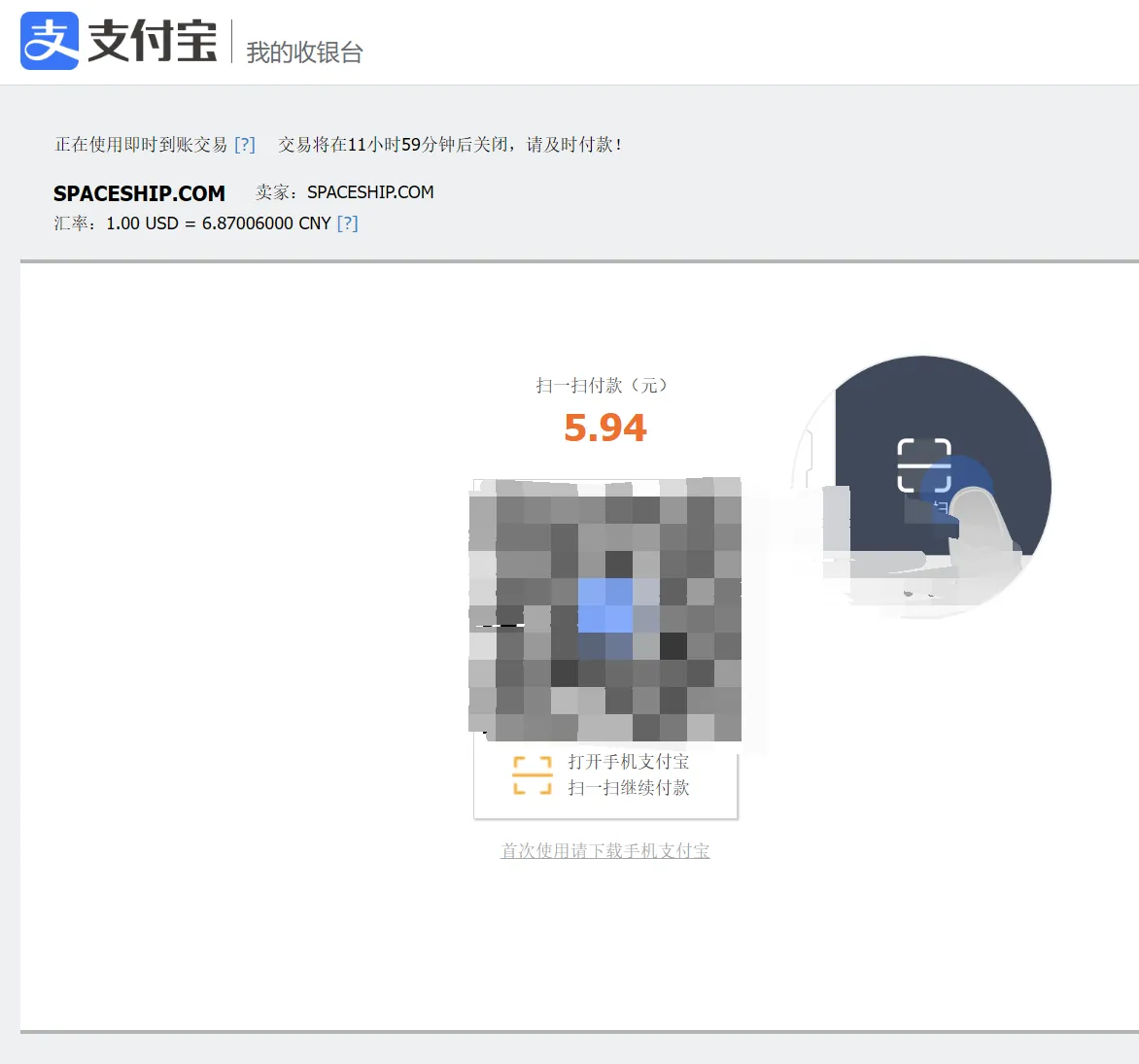Click the 我的收银台 header title
The image size is (1139, 1064).
pos(304,52)
